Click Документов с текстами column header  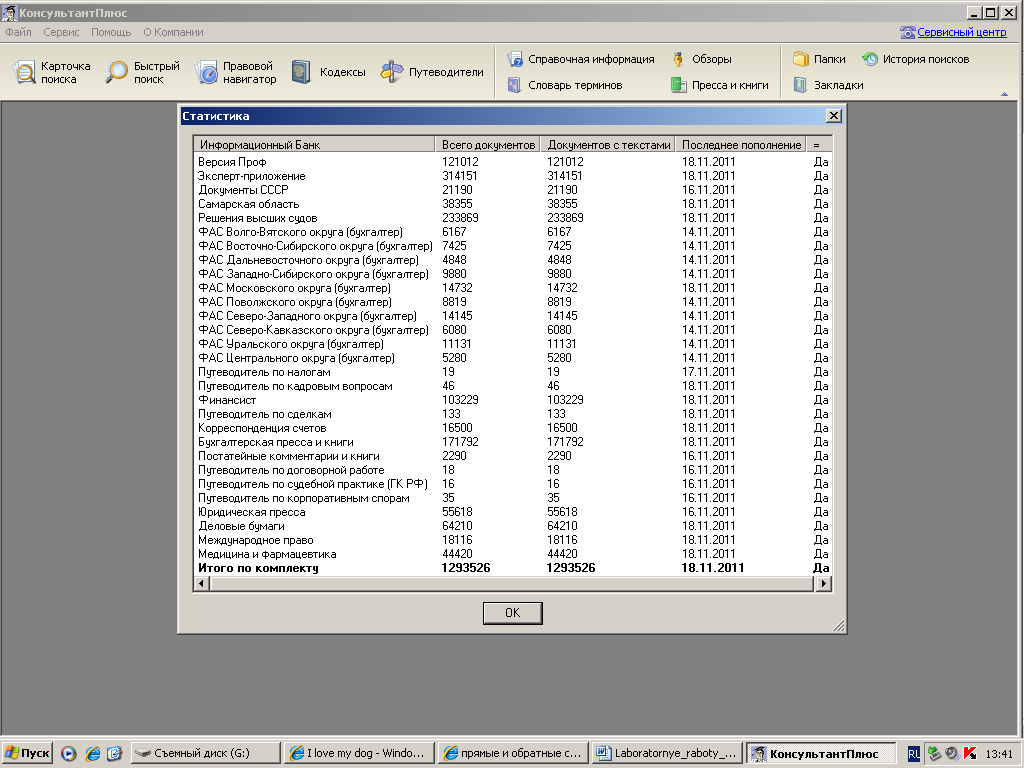pos(608,145)
